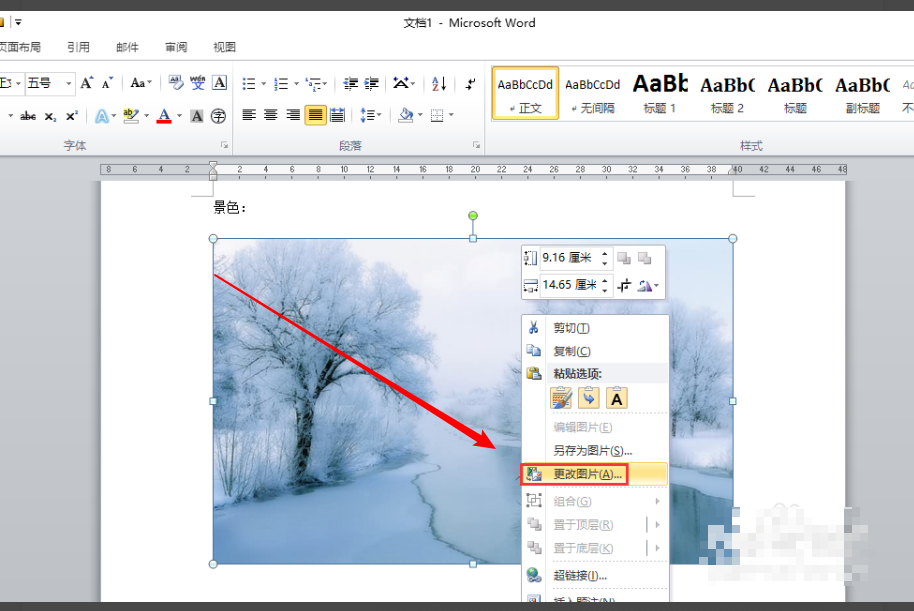
Task: Click the Keep Source Formatting paste icon
Action: (x=561, y=398)
